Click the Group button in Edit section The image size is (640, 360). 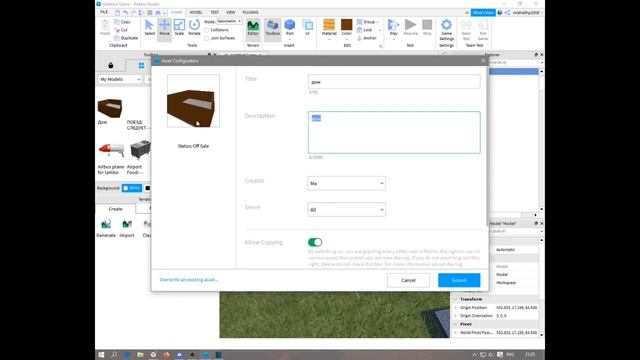(367, 22)
